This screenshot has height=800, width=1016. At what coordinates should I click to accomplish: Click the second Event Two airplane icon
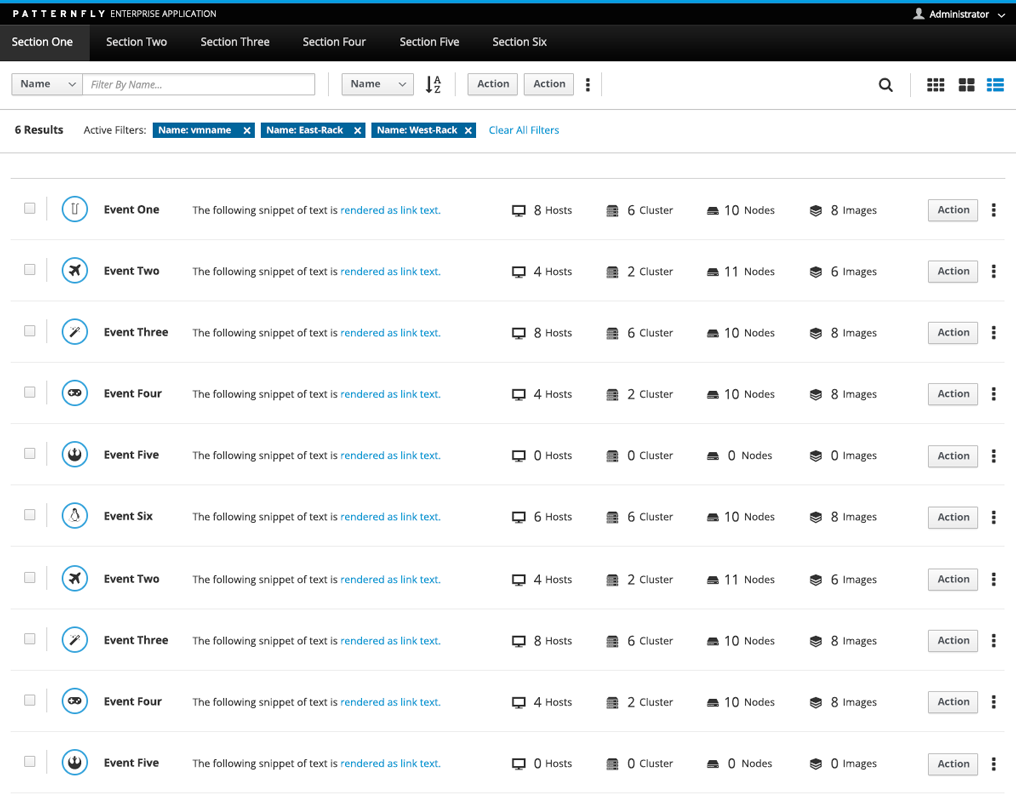pyautogui.click(x=75, y=578)
